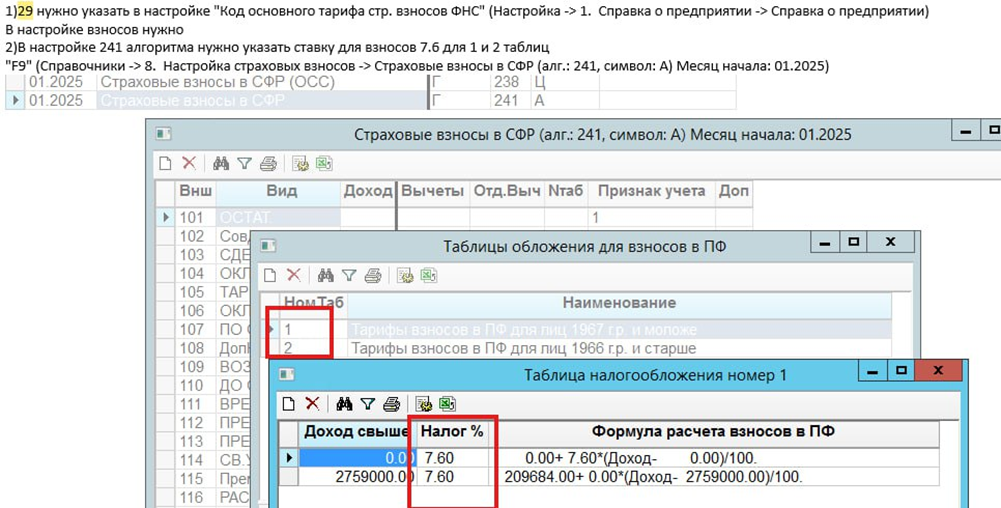Select algorithm number 238 cell

click(x=509, y=82)
